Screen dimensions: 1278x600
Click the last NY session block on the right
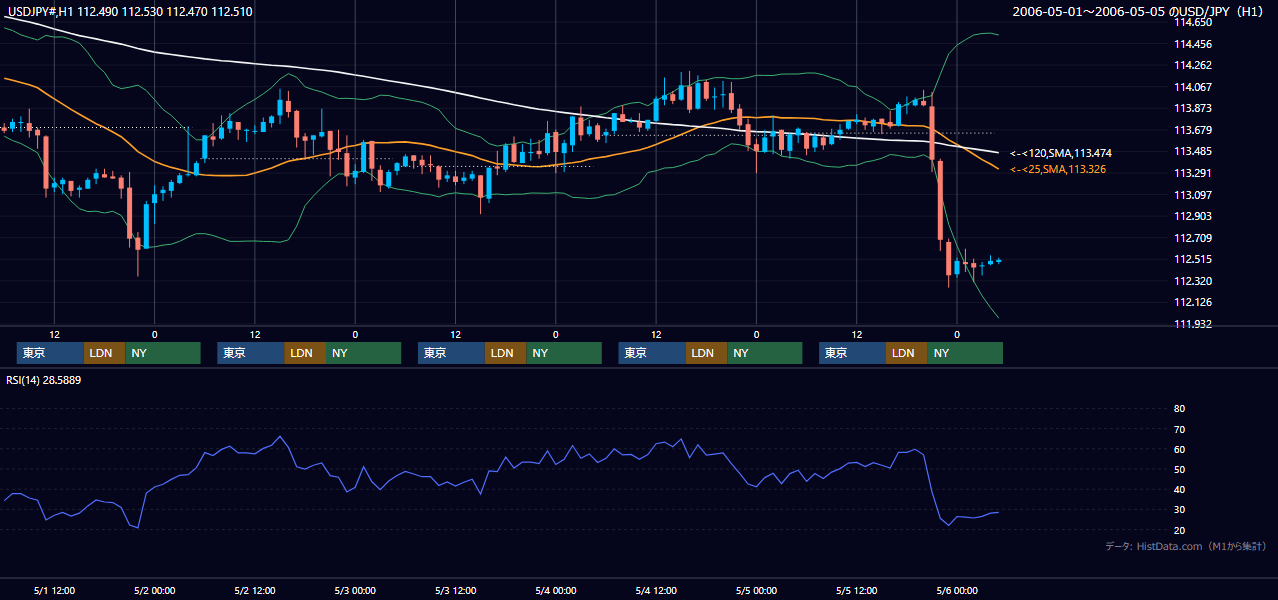coord(965,353)
